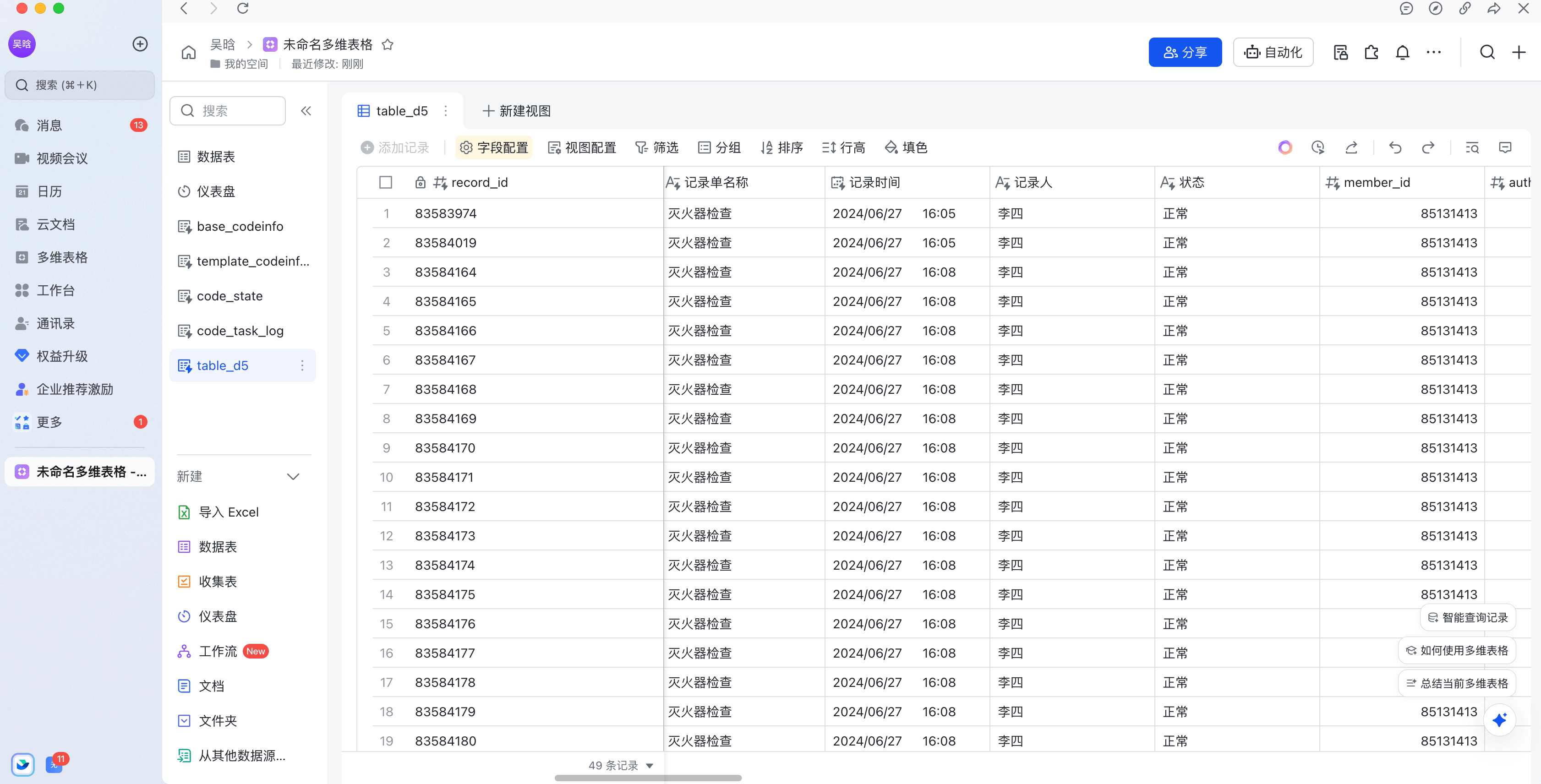Select the code_task_log table

point(242,331)
